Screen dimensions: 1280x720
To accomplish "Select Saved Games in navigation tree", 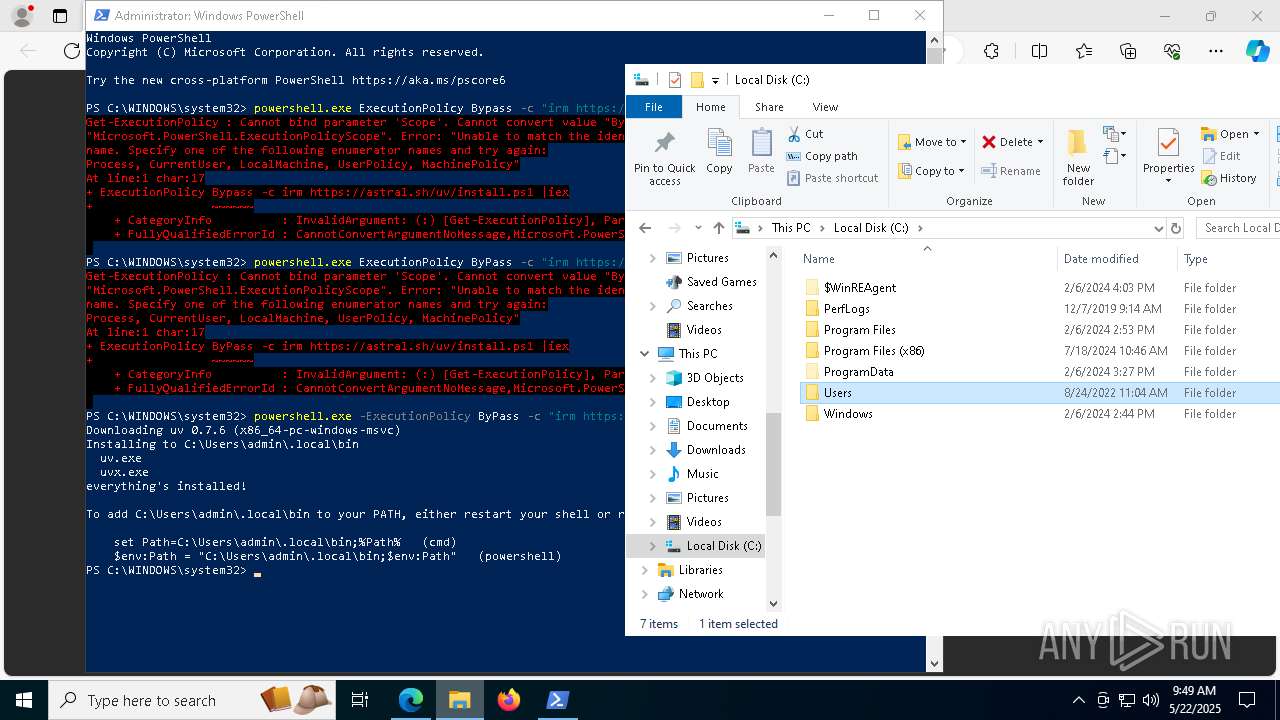I will pyautogui.click(x=721, y=282).
